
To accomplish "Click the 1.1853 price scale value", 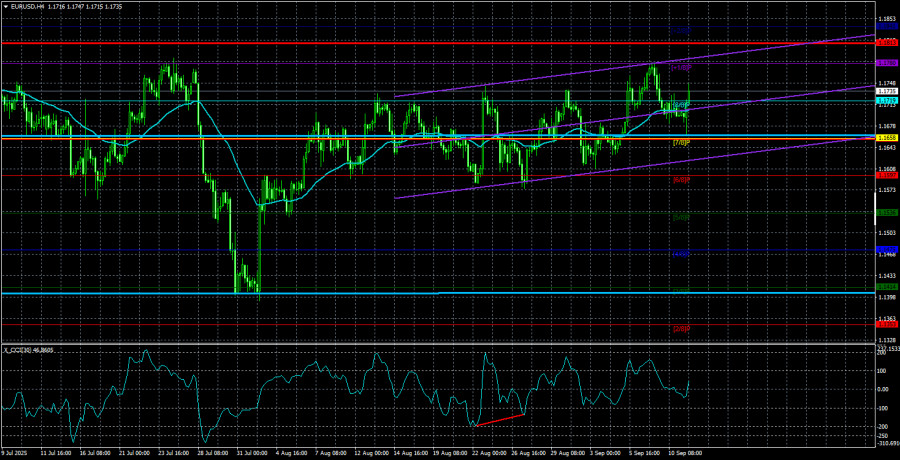I will 886,19.
